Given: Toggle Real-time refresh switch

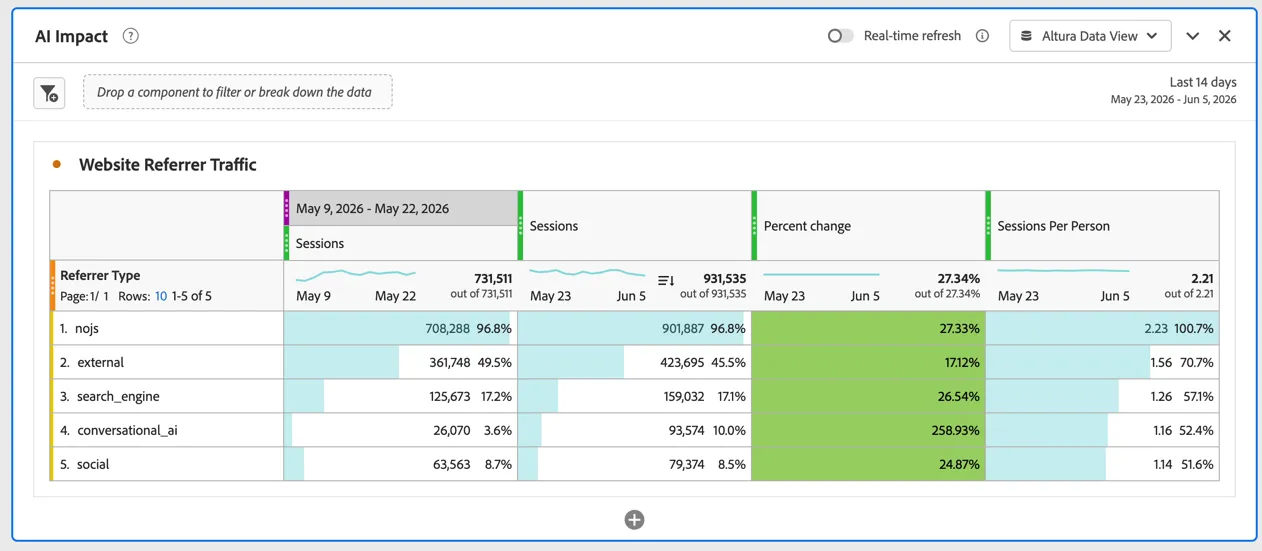Looking at the screenshot, I should click(840, 36).
